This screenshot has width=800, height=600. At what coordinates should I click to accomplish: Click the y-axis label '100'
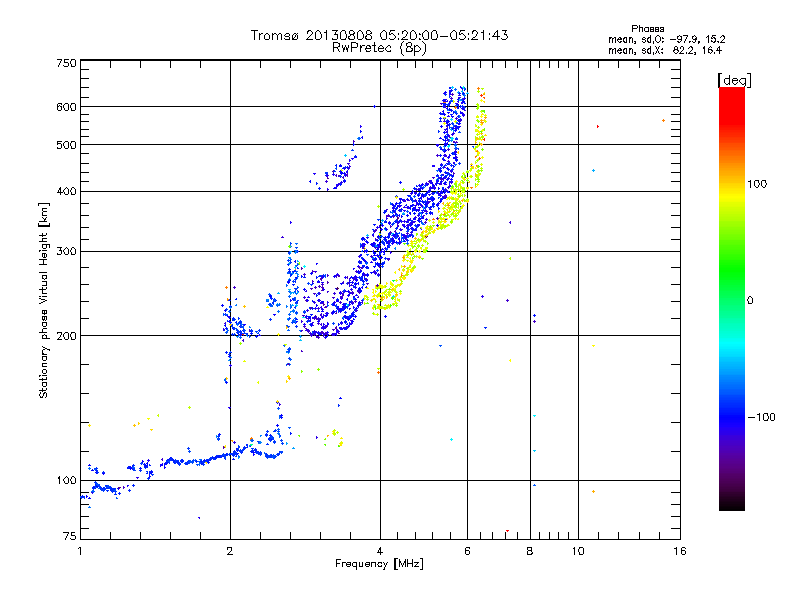tap(66, 480)
